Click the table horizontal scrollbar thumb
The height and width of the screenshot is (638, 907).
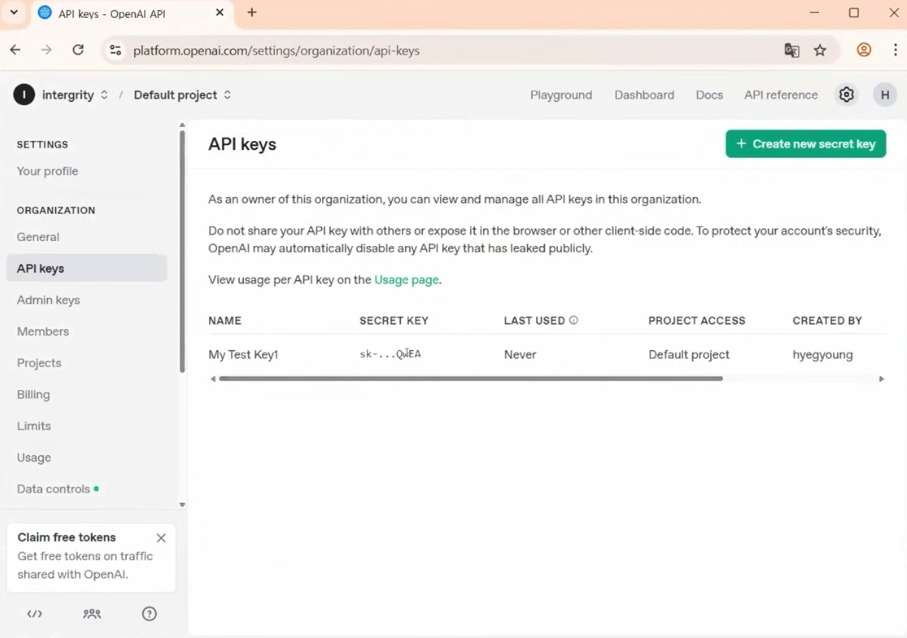[471, 379]
